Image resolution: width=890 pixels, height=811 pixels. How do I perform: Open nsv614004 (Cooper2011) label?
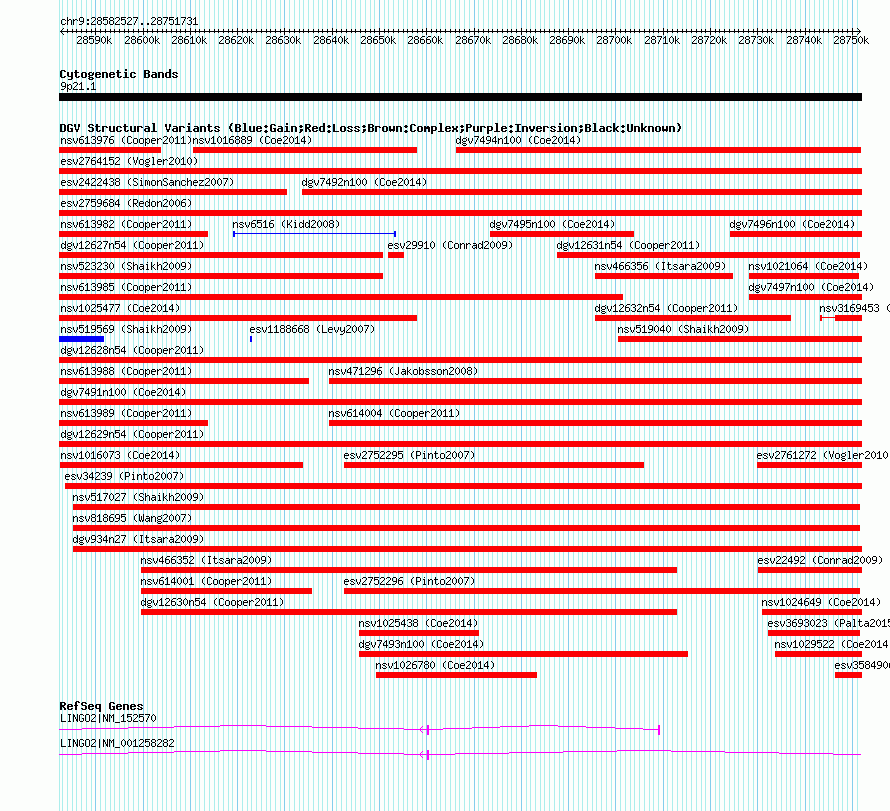tap(394, 413)
